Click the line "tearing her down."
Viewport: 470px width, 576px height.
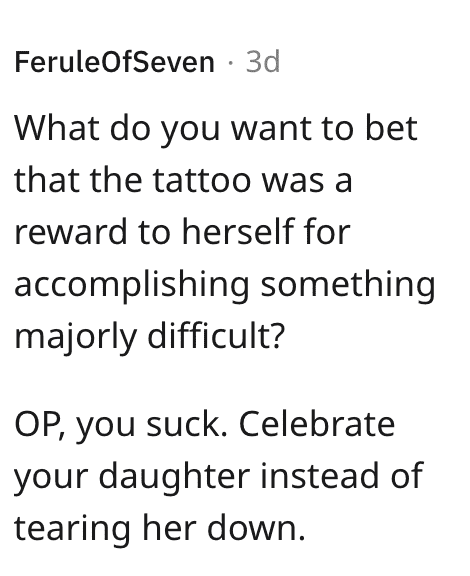pyautogui.click(x=160, y=528)
